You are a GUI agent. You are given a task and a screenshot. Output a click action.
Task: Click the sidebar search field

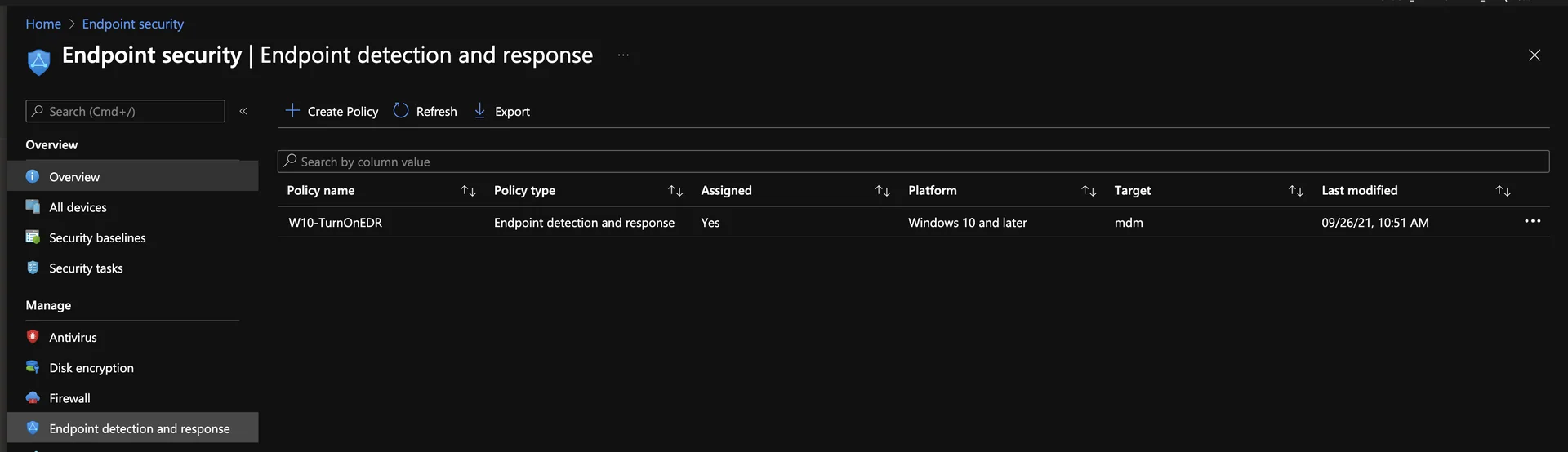coord(125,111)
